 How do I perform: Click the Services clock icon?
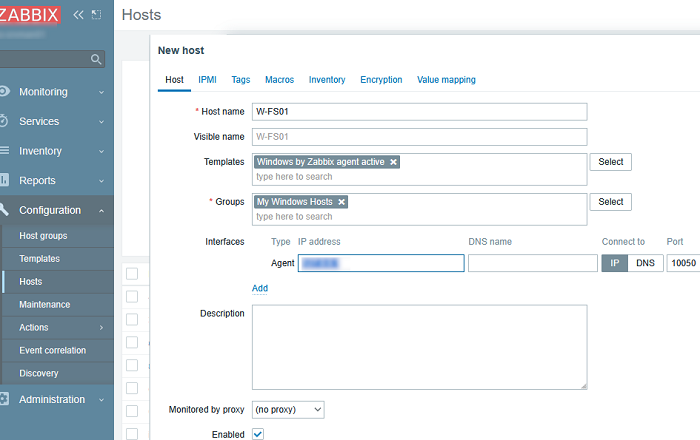coord(4,121)
